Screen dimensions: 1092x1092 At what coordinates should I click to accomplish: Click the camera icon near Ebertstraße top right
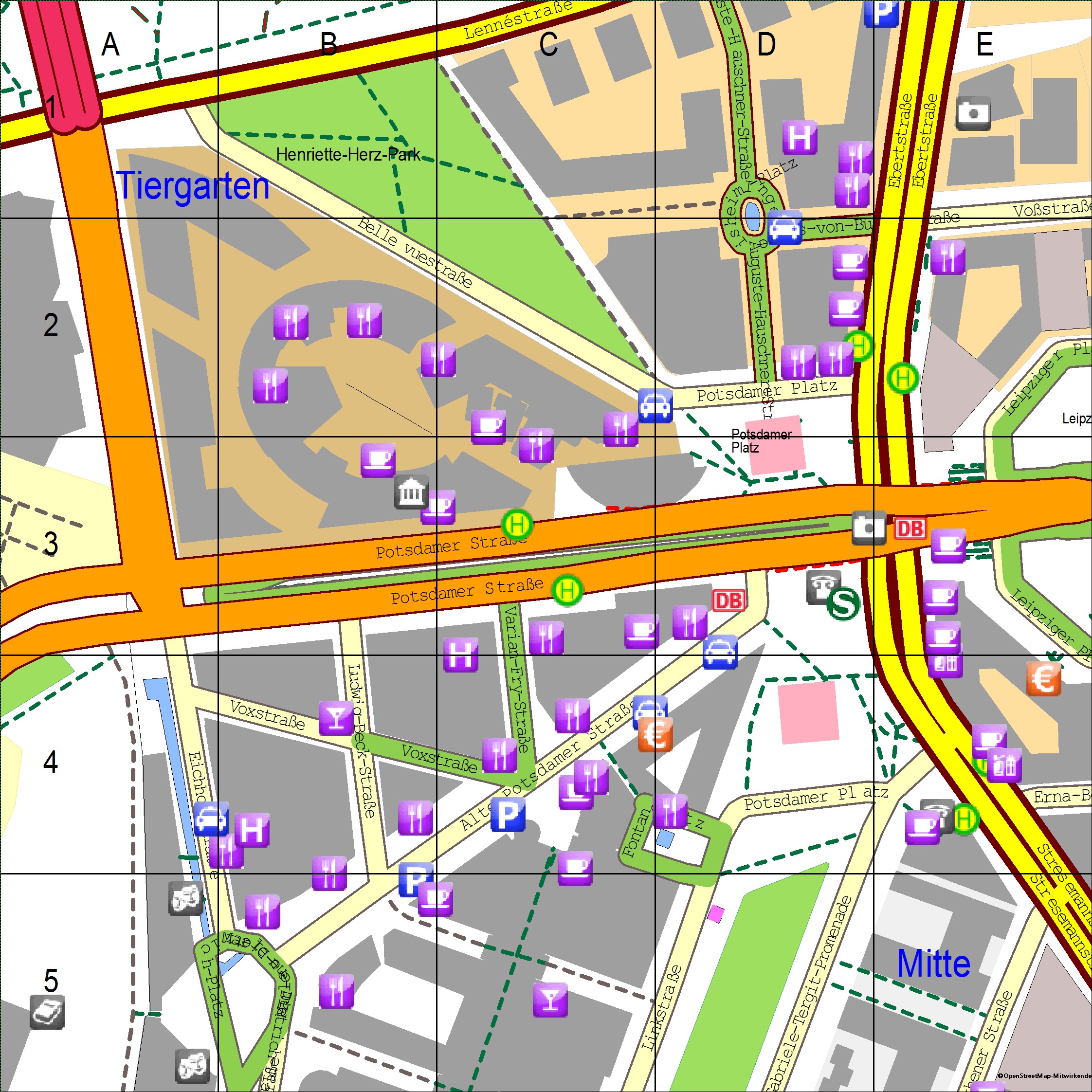973,113
